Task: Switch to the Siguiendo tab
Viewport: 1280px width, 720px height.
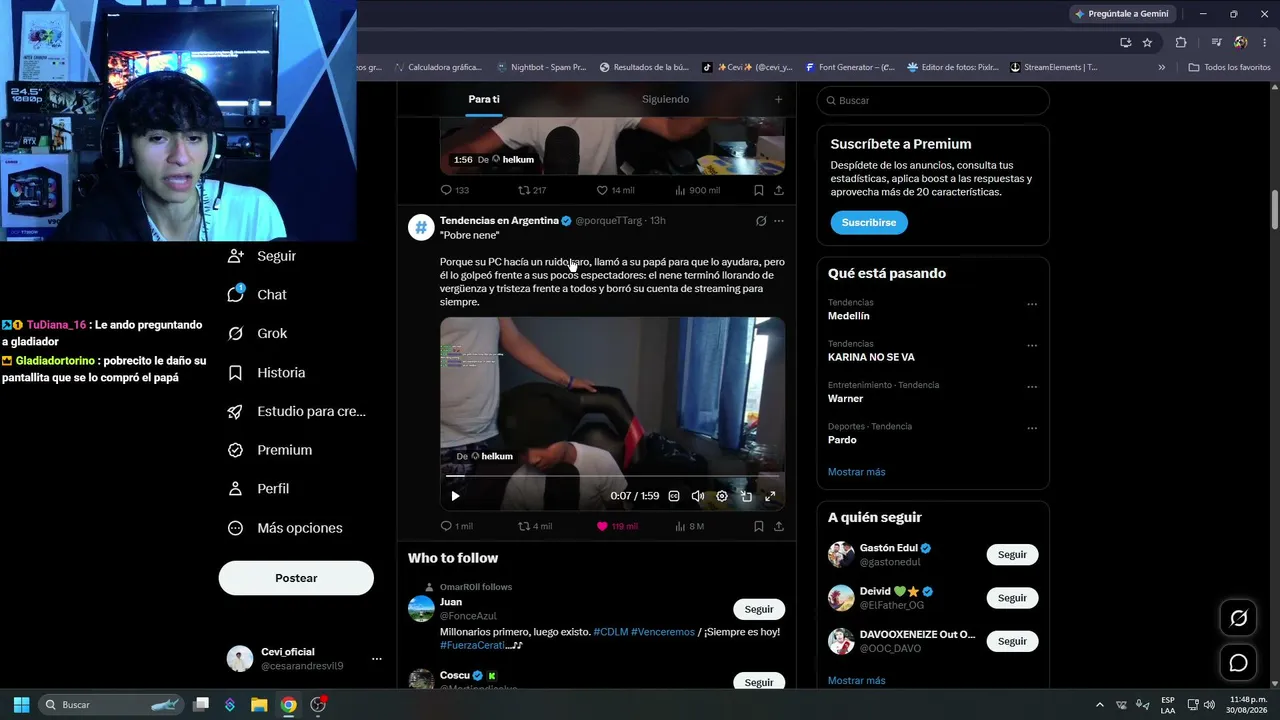Action: click(665, 99)
